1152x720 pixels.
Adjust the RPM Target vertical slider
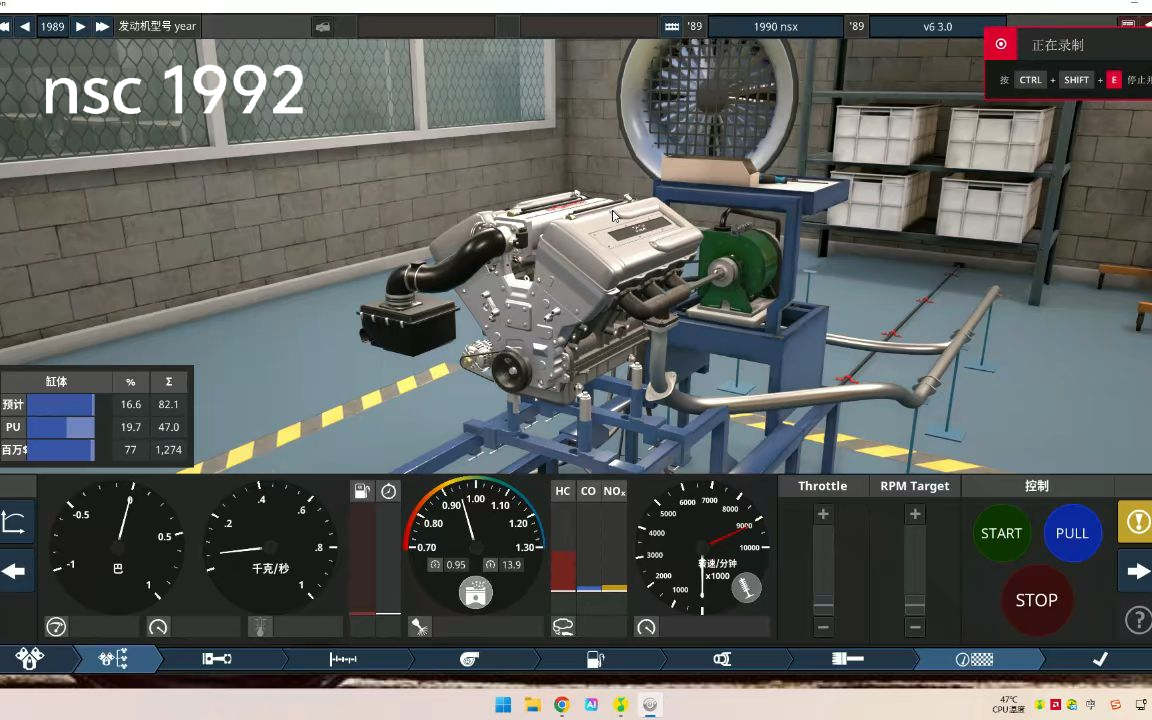pos(915,571)
